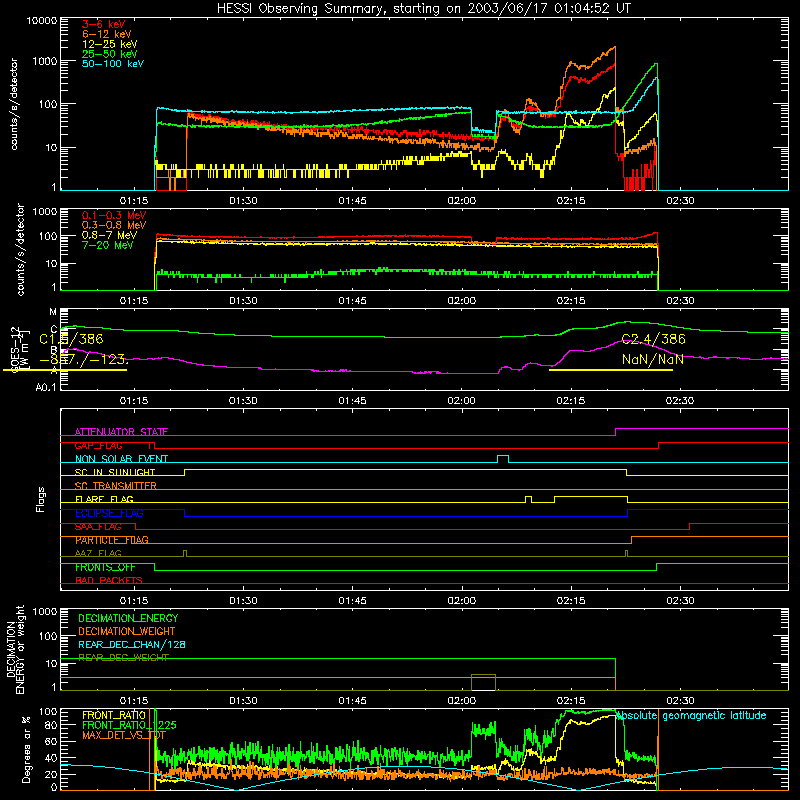Click the DECIMATION_ENERGY legend label
This screenshot has height=800, width=800.
pyautogui.click(x=128, y=618)
